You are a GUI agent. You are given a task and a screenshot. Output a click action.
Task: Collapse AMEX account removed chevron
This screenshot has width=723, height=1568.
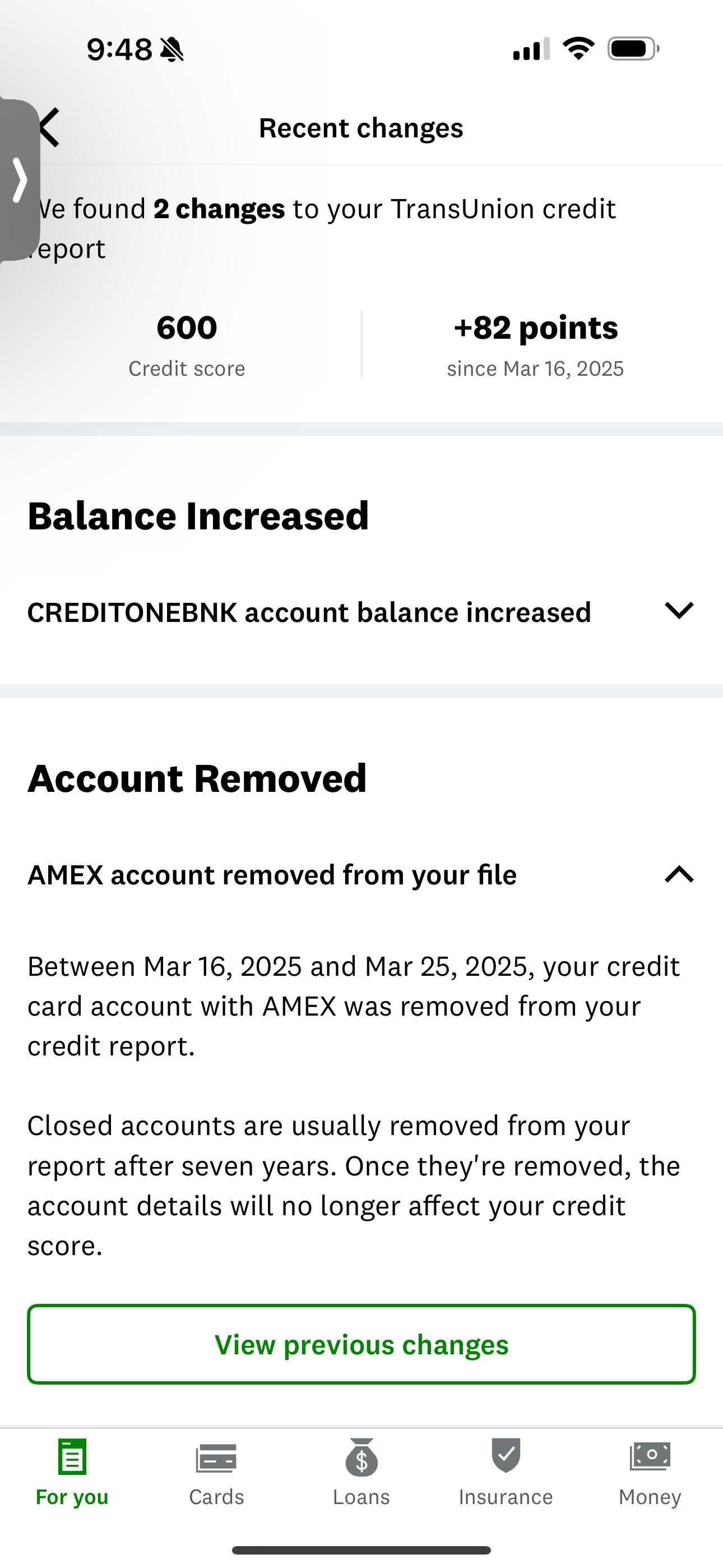tap(679, 875)
